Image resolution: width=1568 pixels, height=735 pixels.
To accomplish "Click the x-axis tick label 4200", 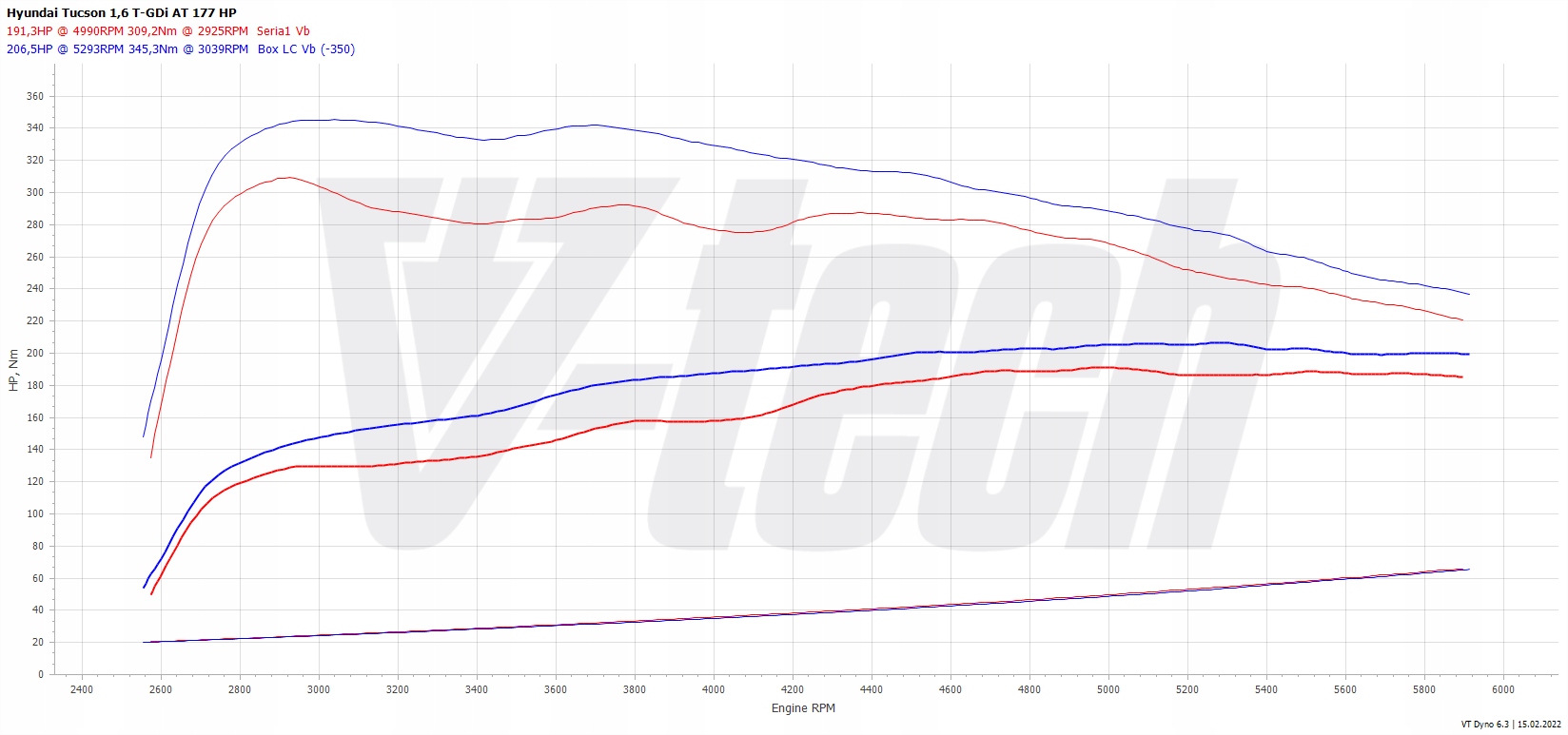I will tap(793, 689).
